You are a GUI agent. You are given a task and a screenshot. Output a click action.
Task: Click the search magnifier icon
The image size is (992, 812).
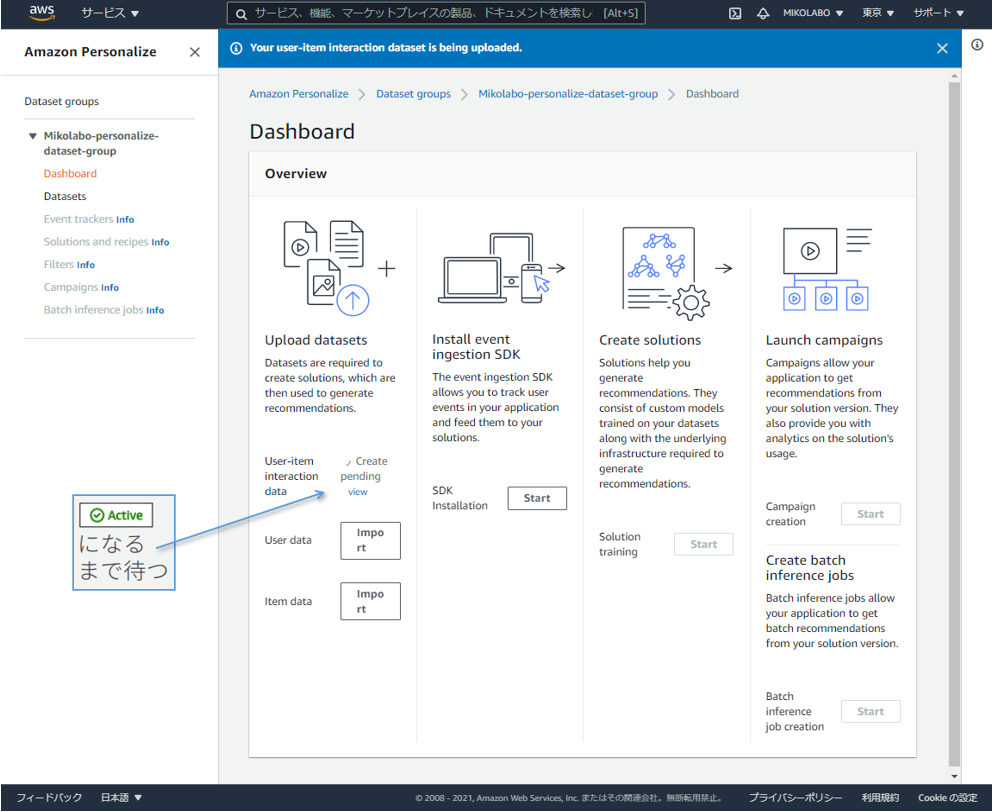click(241, 14)
